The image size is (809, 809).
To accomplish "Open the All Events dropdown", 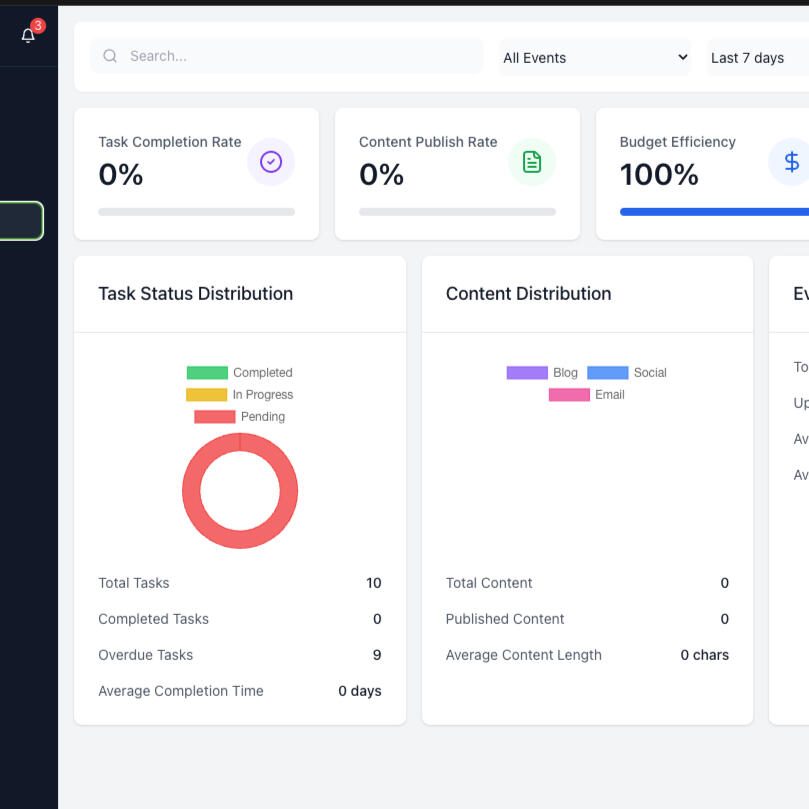I will coord(595,58).
